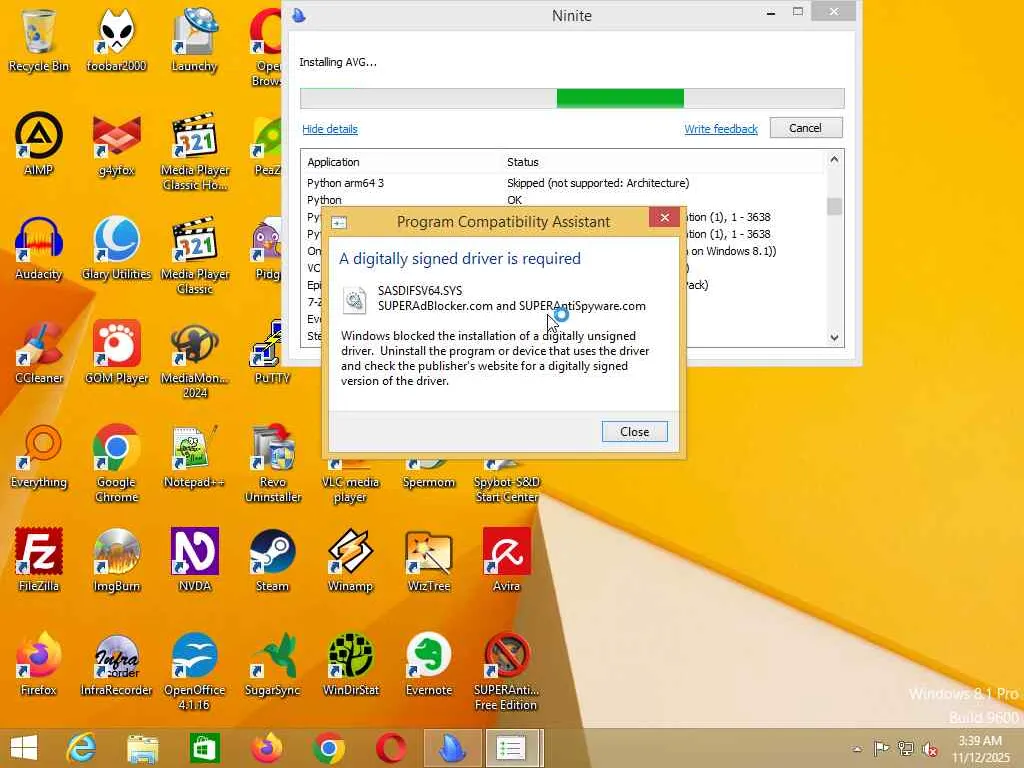Screen dimensions: 1024x768
Task: Click the Status column header
Action: [x=523, y=162]
